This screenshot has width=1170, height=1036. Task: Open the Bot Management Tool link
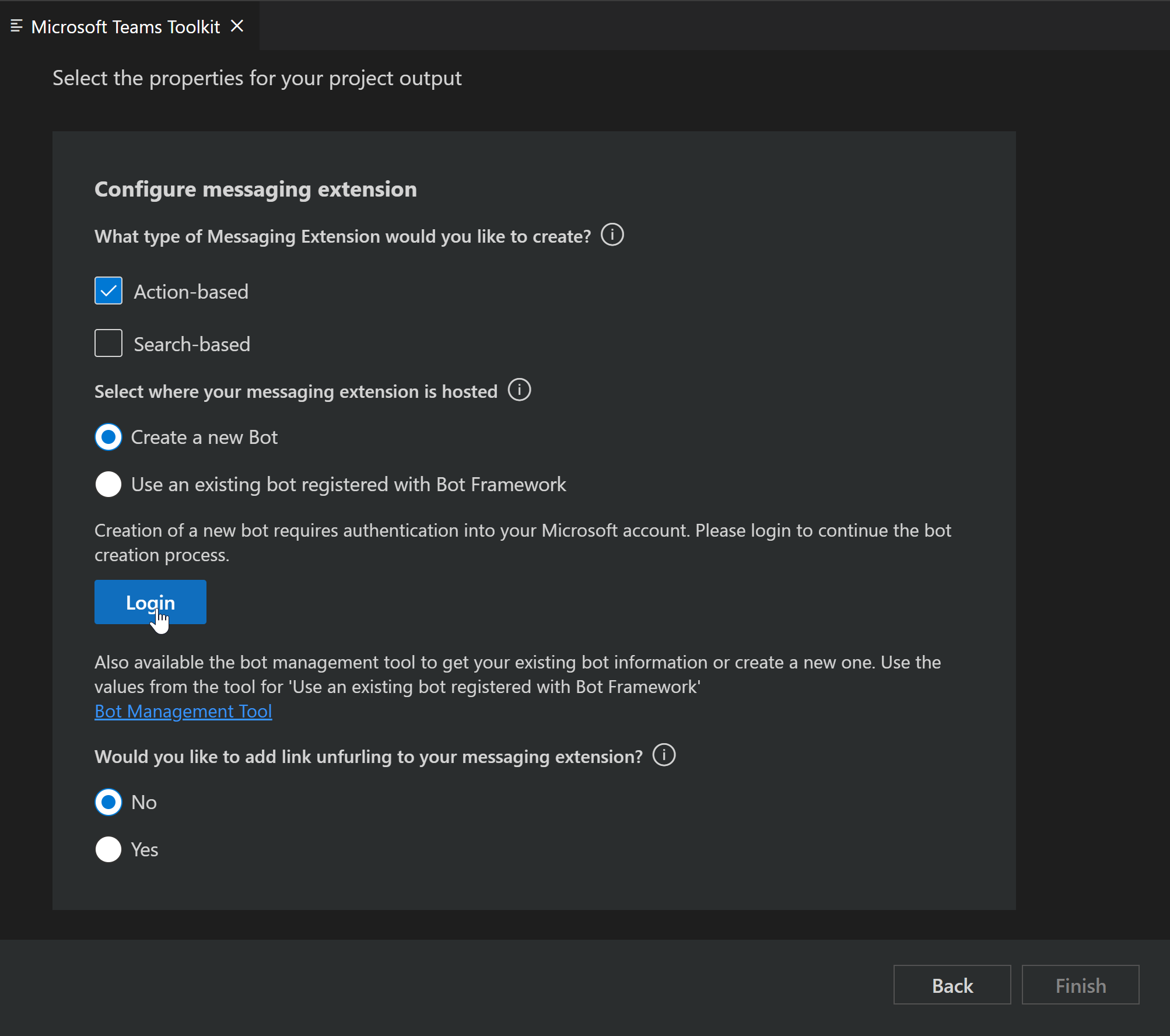(183, 711)
